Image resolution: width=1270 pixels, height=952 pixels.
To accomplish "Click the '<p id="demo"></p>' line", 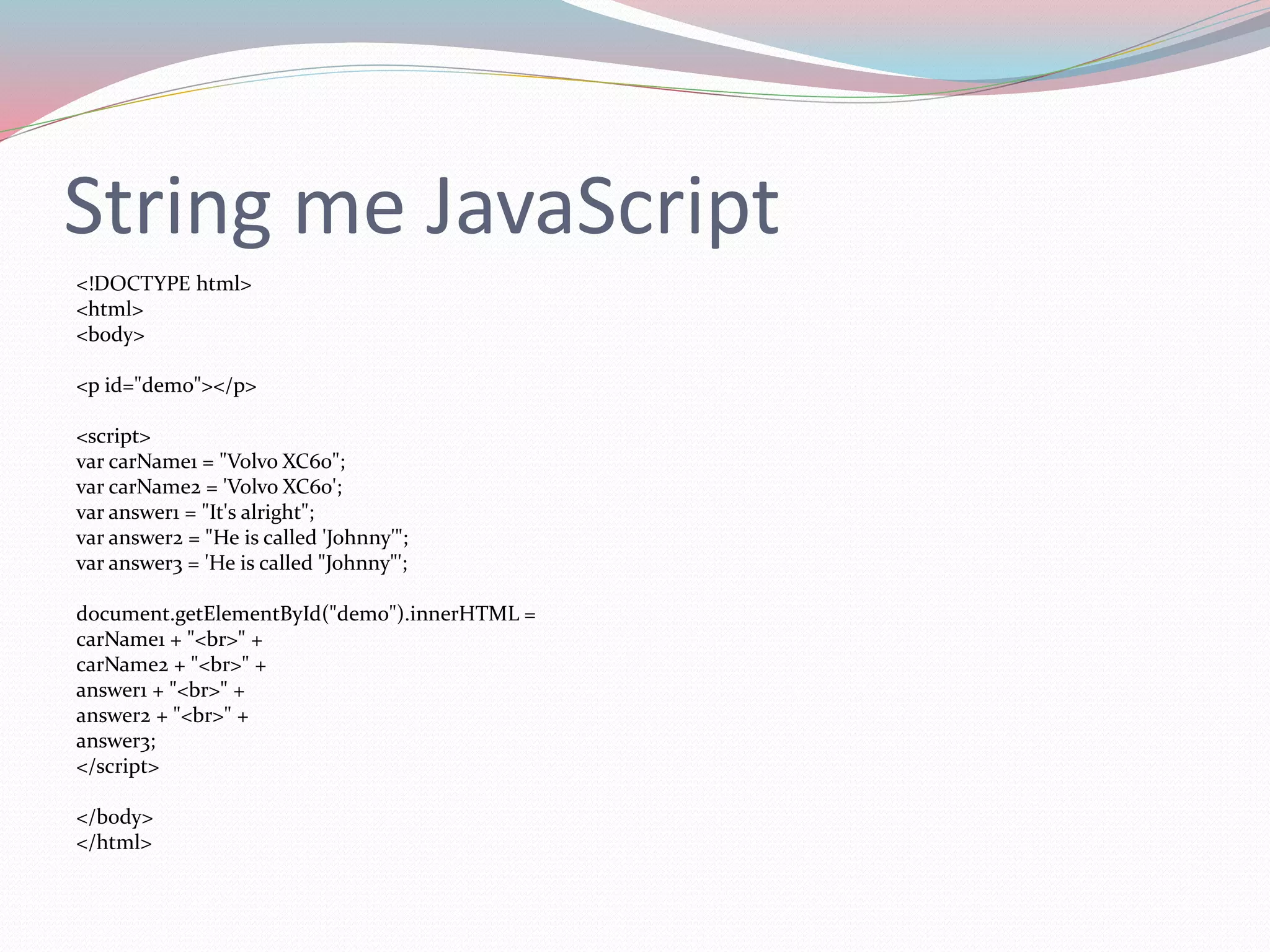I will pyautogui.click(x=166, y=386).
